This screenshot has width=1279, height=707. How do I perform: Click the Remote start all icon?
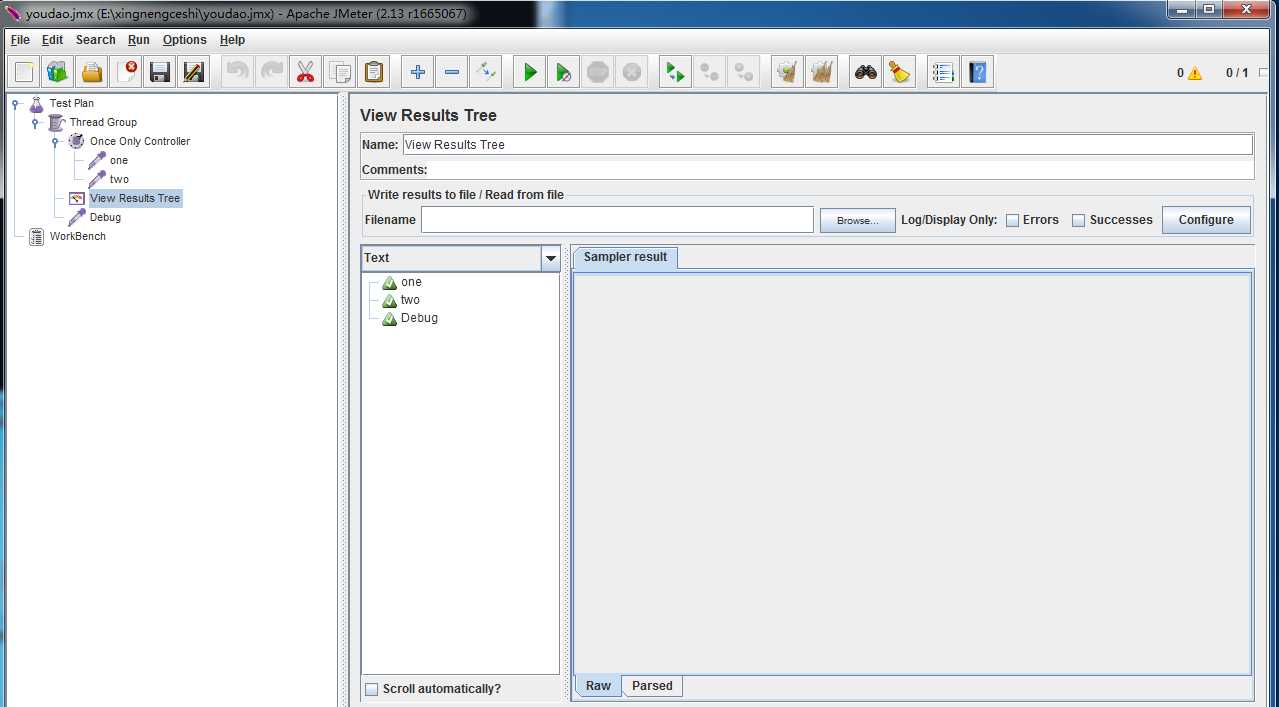tap(676, 72)
